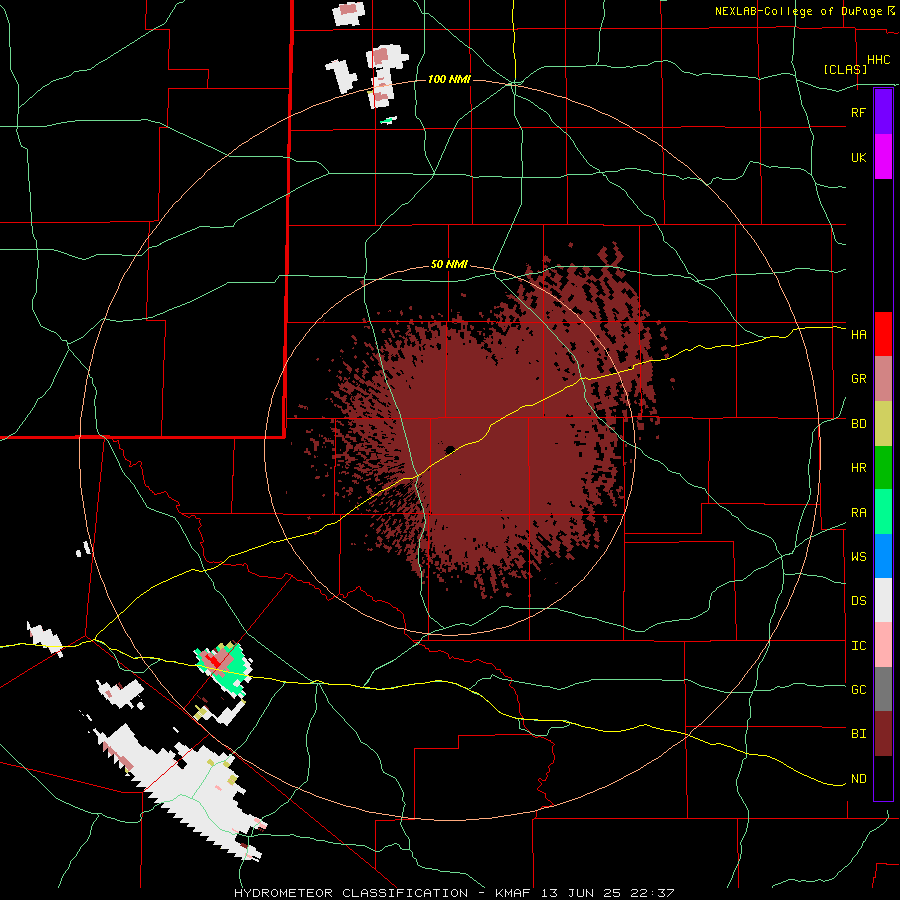
Task: Click the GC ground clutter gray swatch
Action: coord(883,689)
